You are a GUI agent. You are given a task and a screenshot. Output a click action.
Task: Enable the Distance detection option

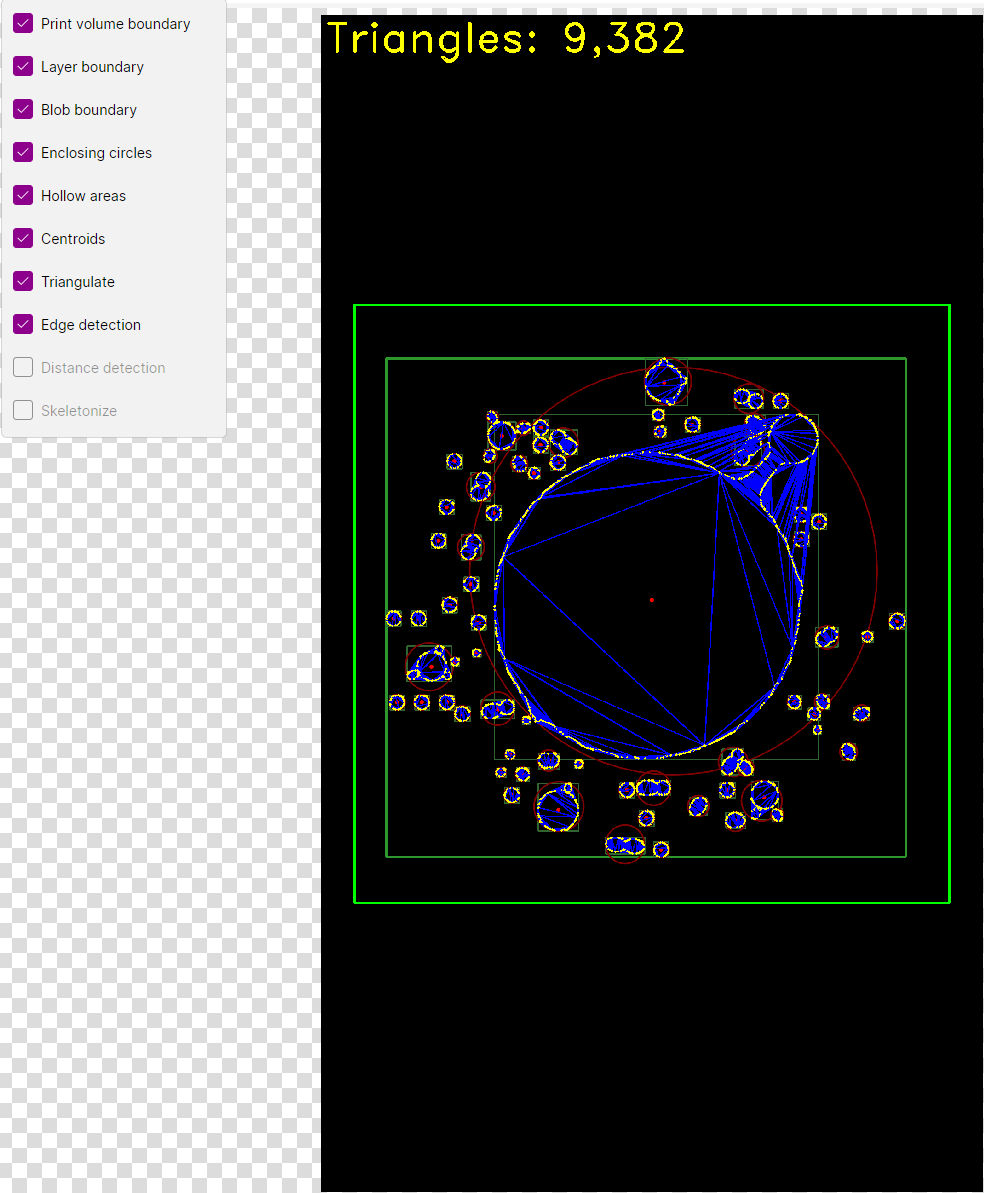pos(22,367)
